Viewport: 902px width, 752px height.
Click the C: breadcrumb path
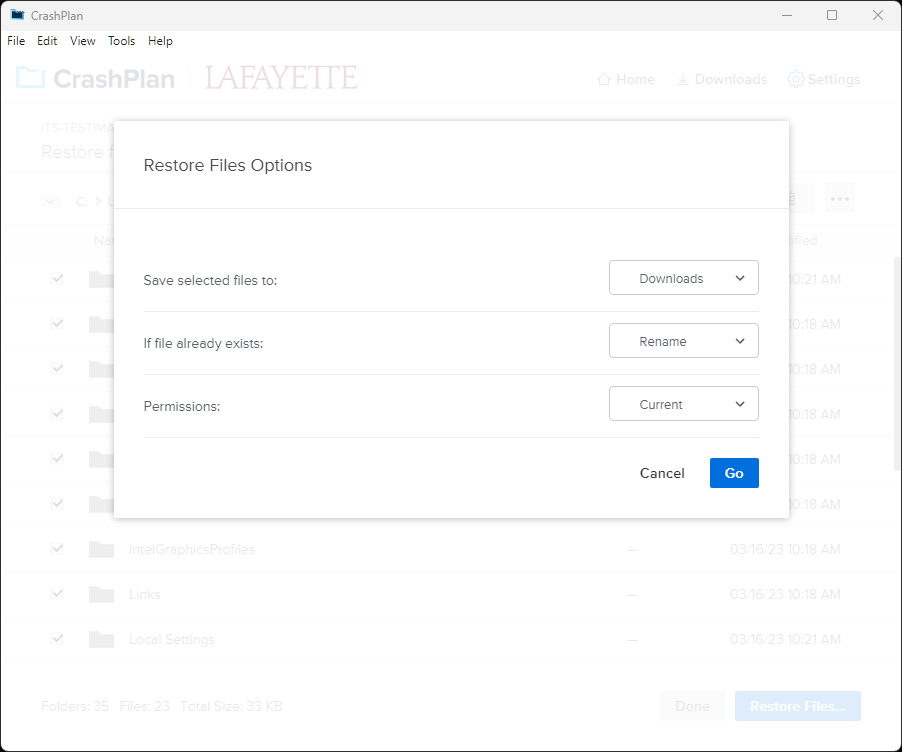pos(82,201)
